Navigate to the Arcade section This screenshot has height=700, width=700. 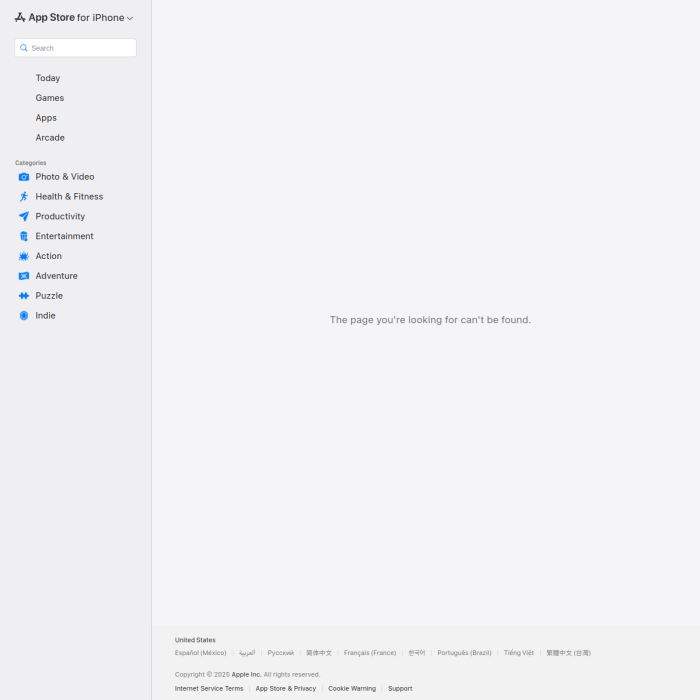pyautogui.click(x=50, y=138)
